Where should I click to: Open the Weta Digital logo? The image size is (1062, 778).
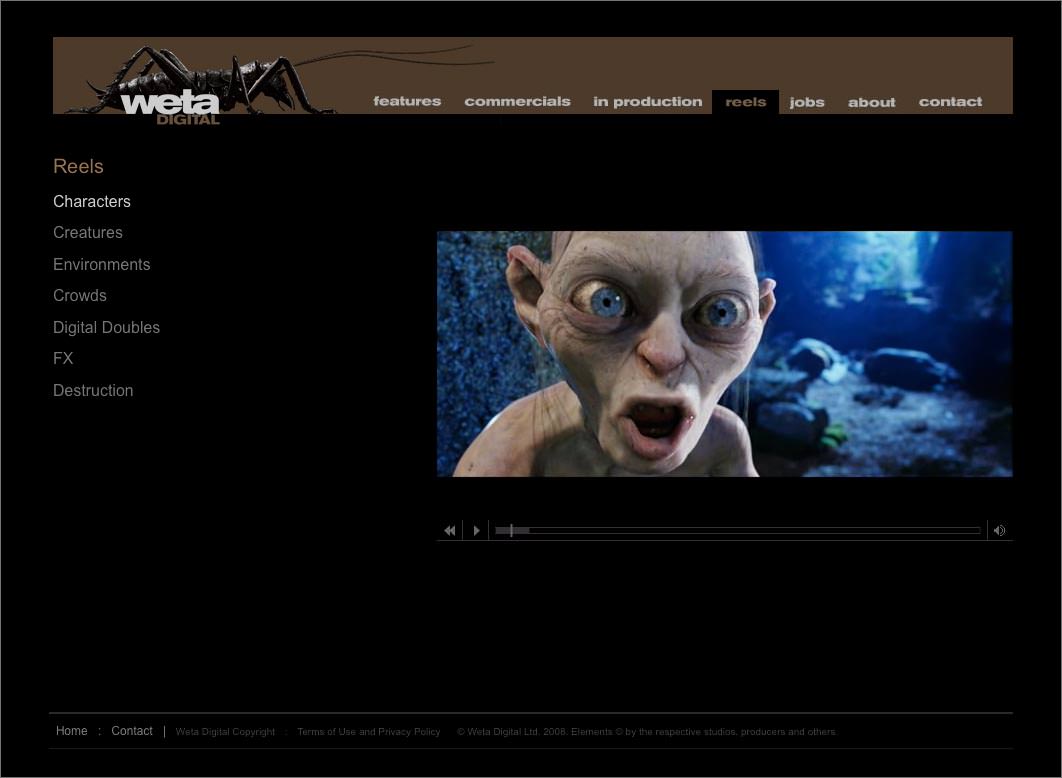169,106
